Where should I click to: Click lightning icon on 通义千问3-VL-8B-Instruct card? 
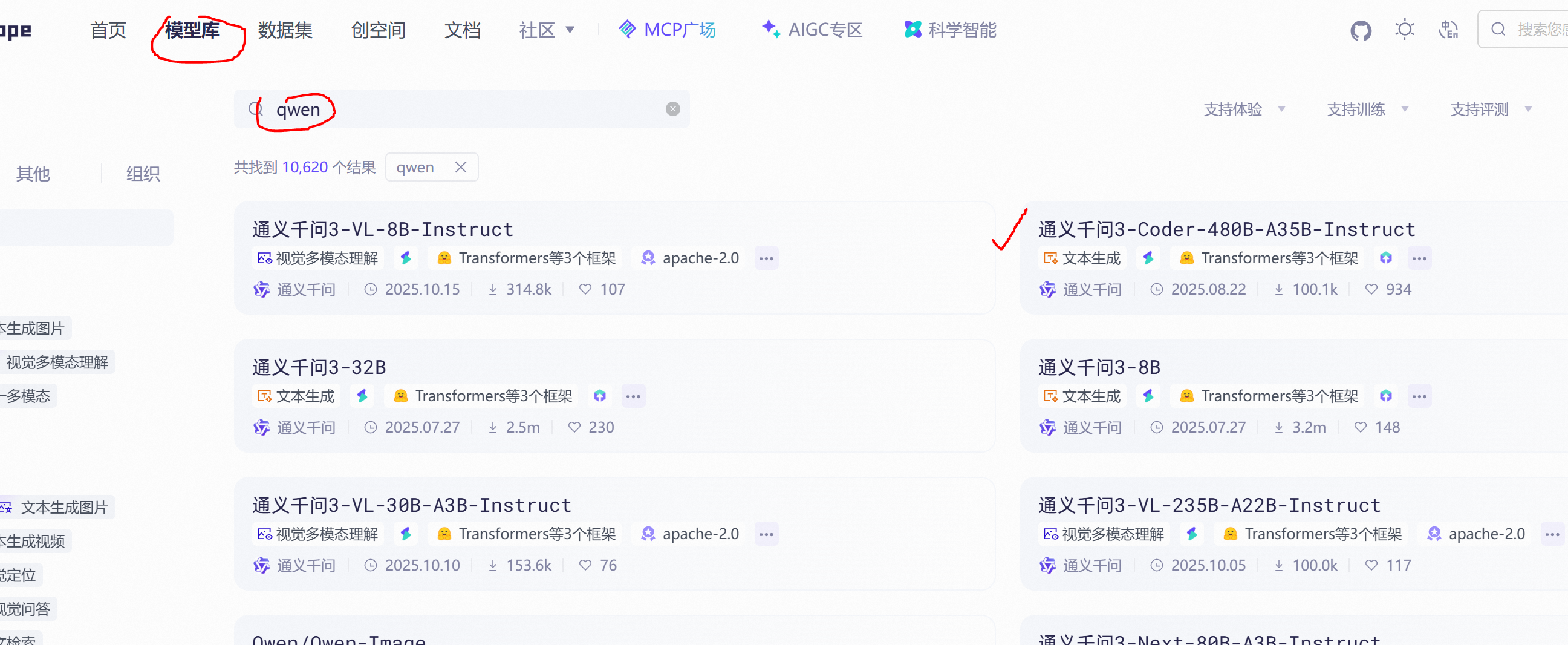pos(406,258)
